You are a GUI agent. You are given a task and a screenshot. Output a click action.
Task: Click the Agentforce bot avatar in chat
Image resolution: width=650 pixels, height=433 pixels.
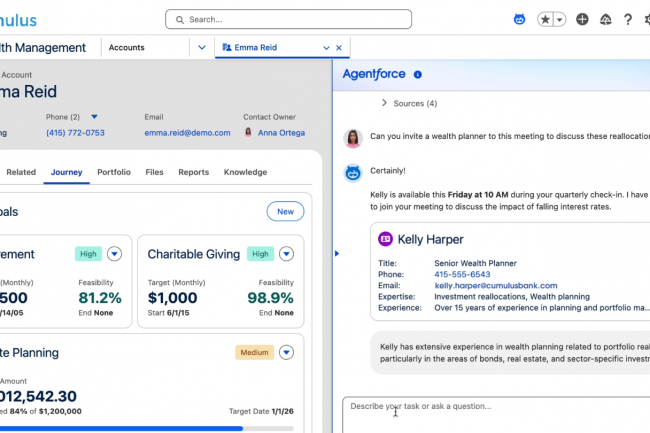(353, 172)
